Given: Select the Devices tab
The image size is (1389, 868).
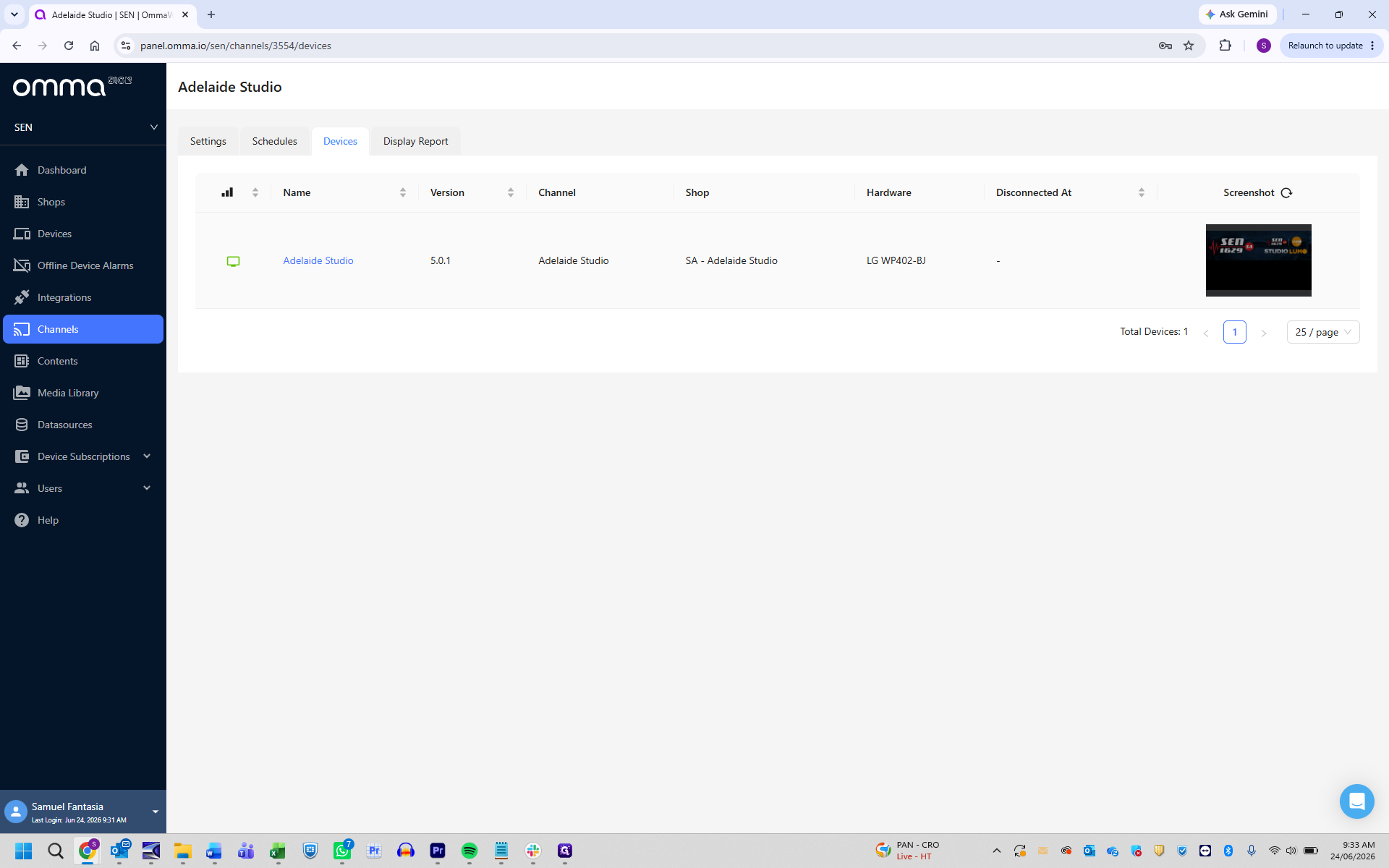Looking at the screenshot, I should click(340, 141).
